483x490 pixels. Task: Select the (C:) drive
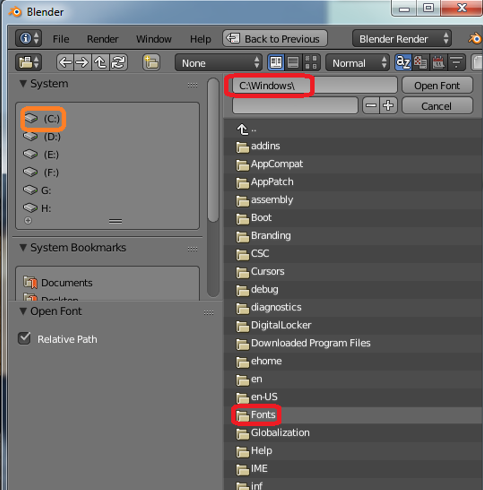click(x=42, y=118)
